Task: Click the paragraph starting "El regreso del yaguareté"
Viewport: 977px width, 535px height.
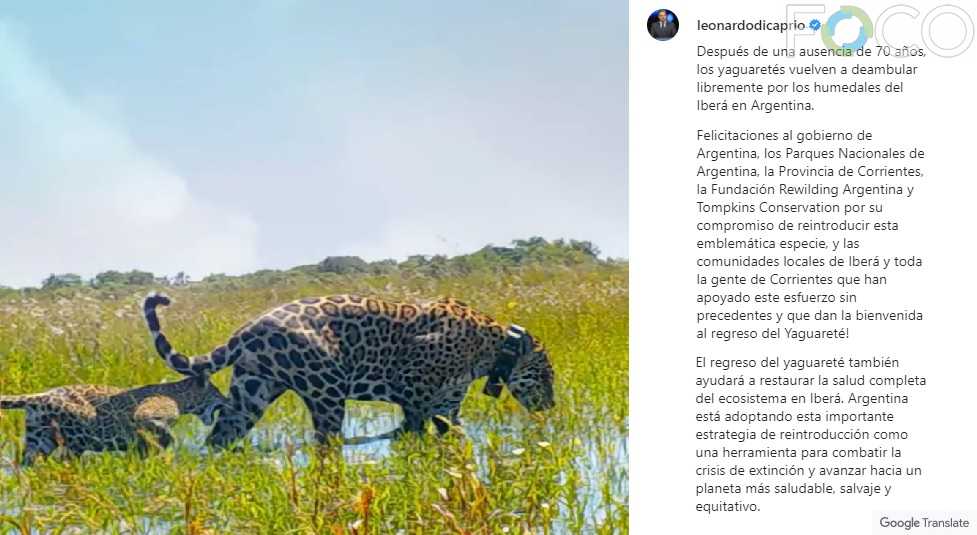Action: click(x=810, y=434)
